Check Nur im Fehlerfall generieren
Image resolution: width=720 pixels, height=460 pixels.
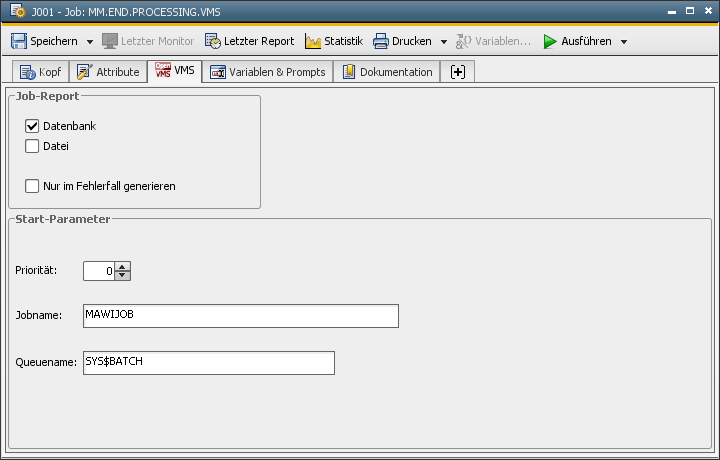(x=32, y=185)
